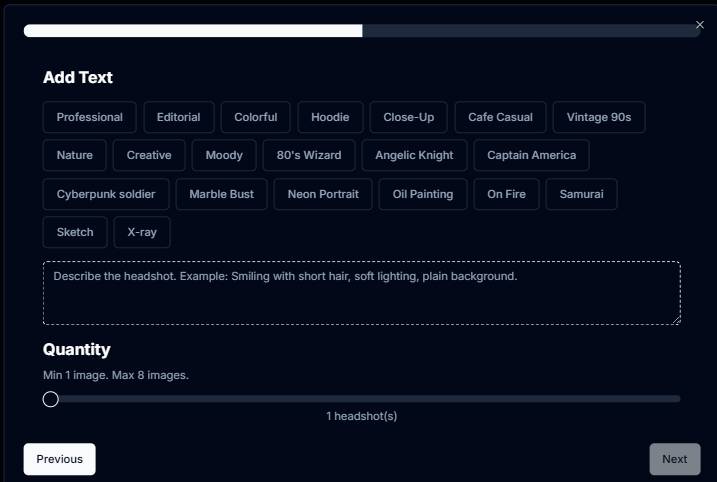Select the Hoodie preset
The width and height of the screenshot is (717, 482).
click(330, 117)
